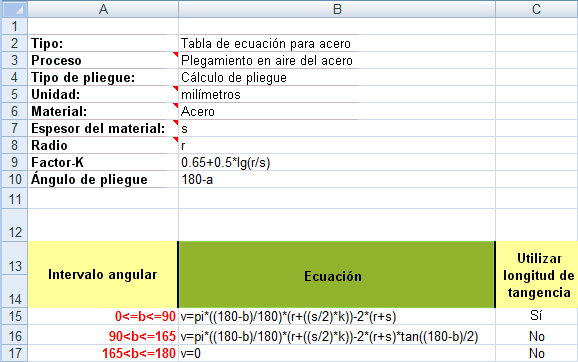The image size is (578, 362).
Task: Click comment indicator on Radio cell
Action: pyautogui.click(x=175, y=139)
